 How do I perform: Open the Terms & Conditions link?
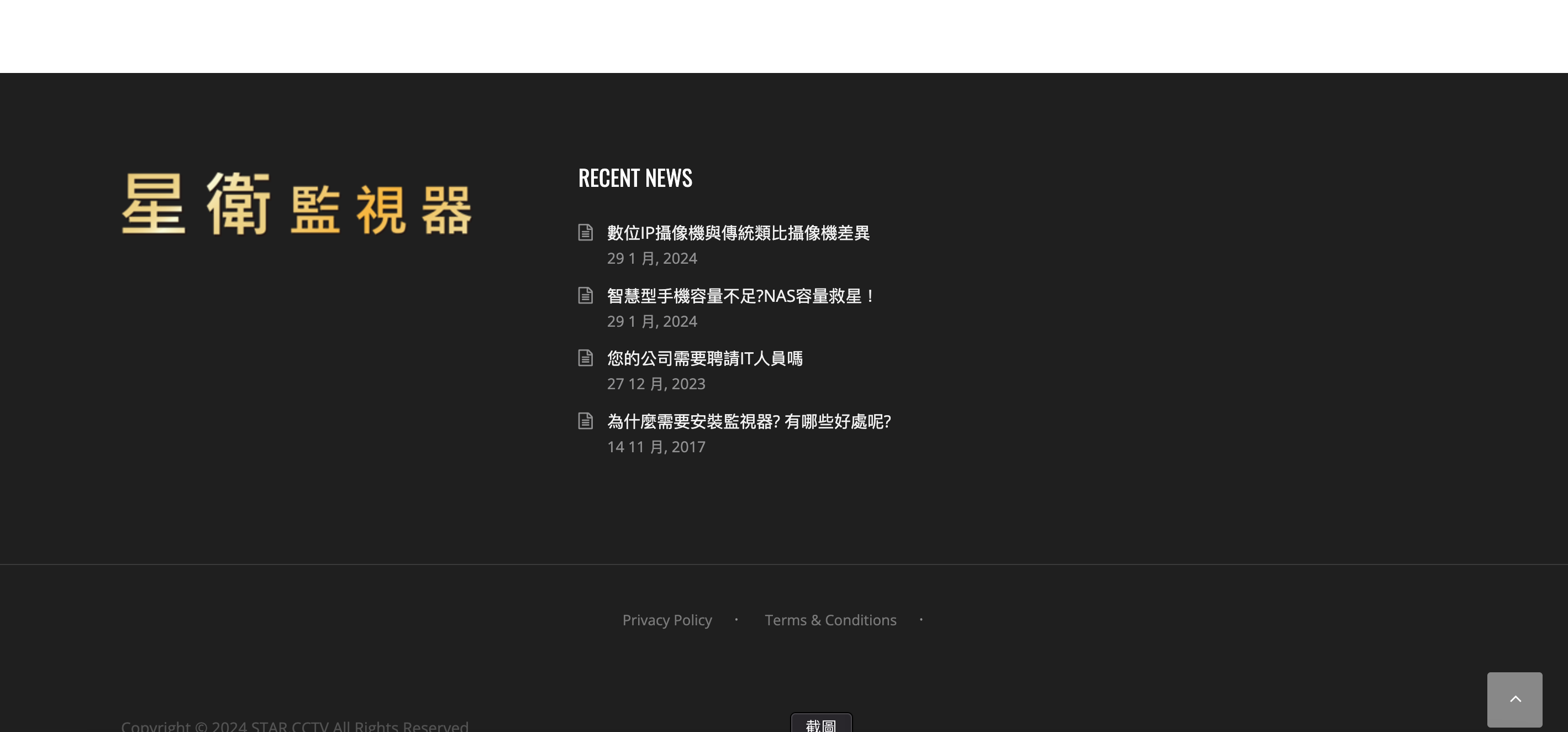pos(830,620)
